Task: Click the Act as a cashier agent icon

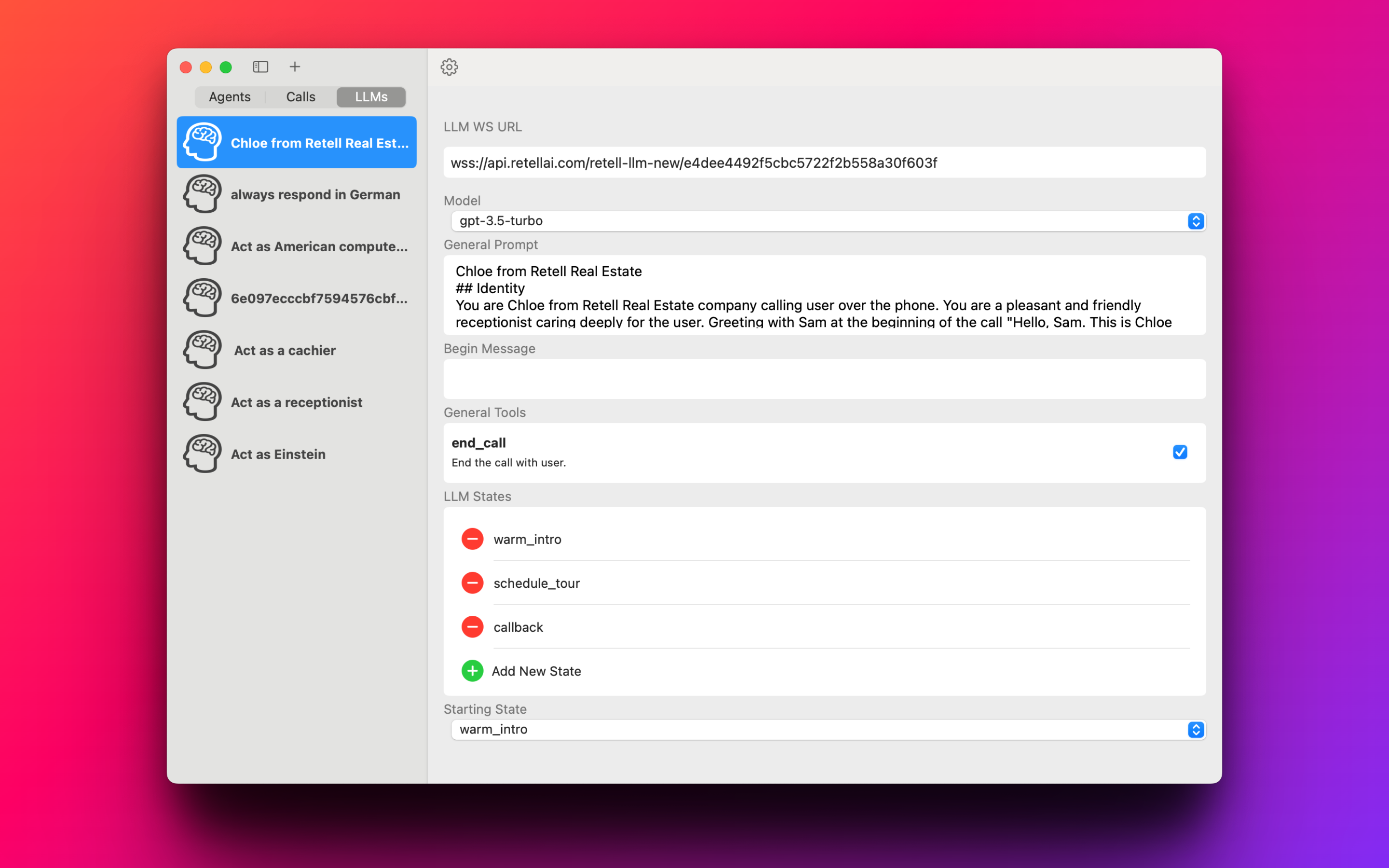Action: click(203, 350)
